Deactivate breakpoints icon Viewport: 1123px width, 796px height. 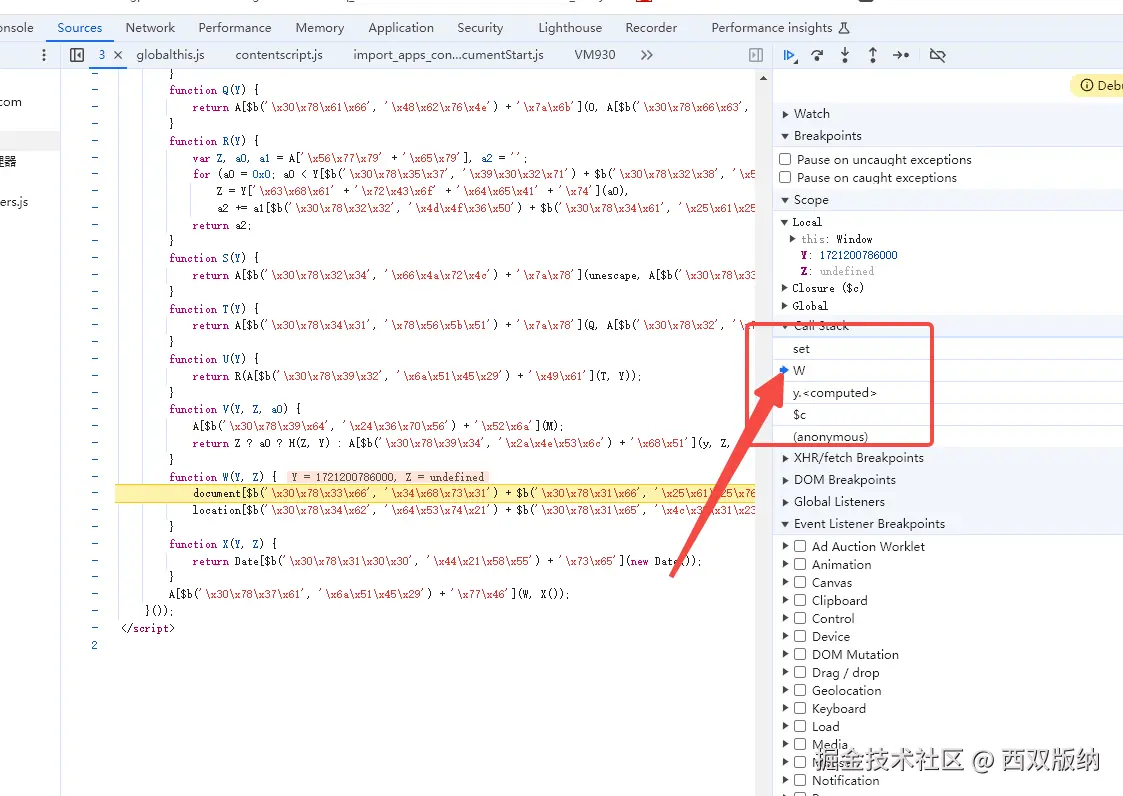(x=938, y=55)
